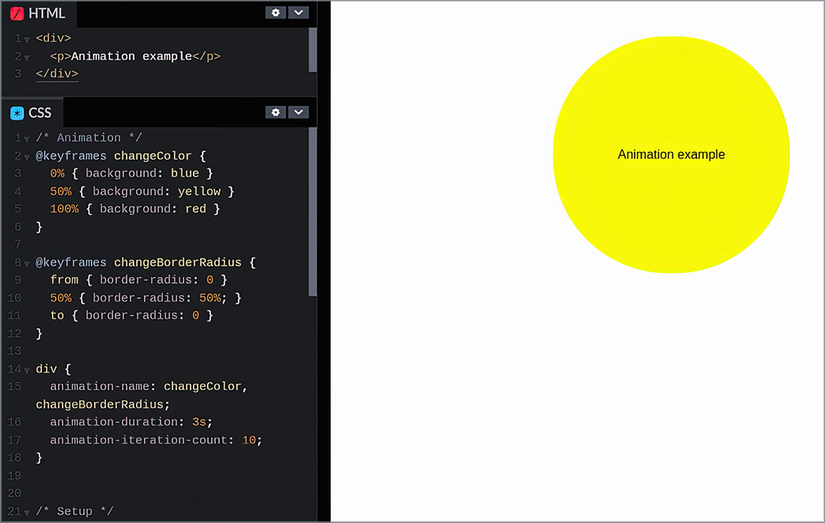
Task: Click 'changeColor' in the keyframes declaration
Action: 153,156
